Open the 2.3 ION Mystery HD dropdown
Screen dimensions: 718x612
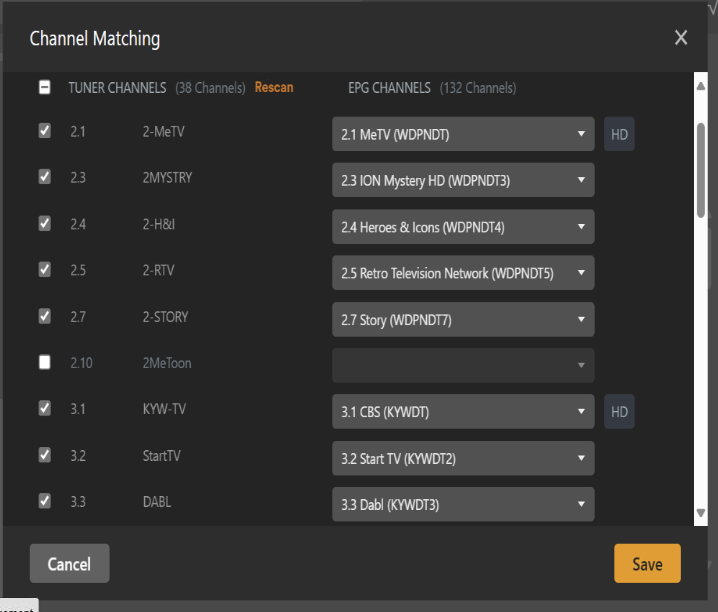click(463, 180)
